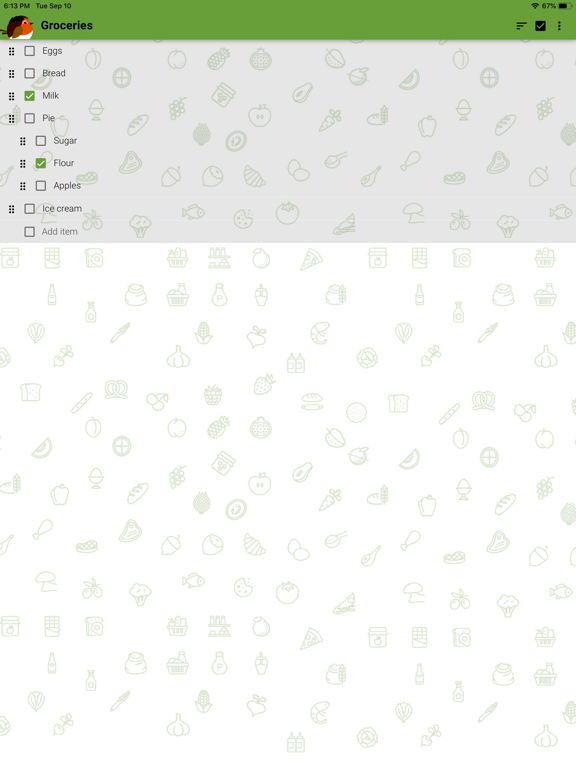
Task: Check the Ice cream checkbox
Action: (x=29, y=209)
